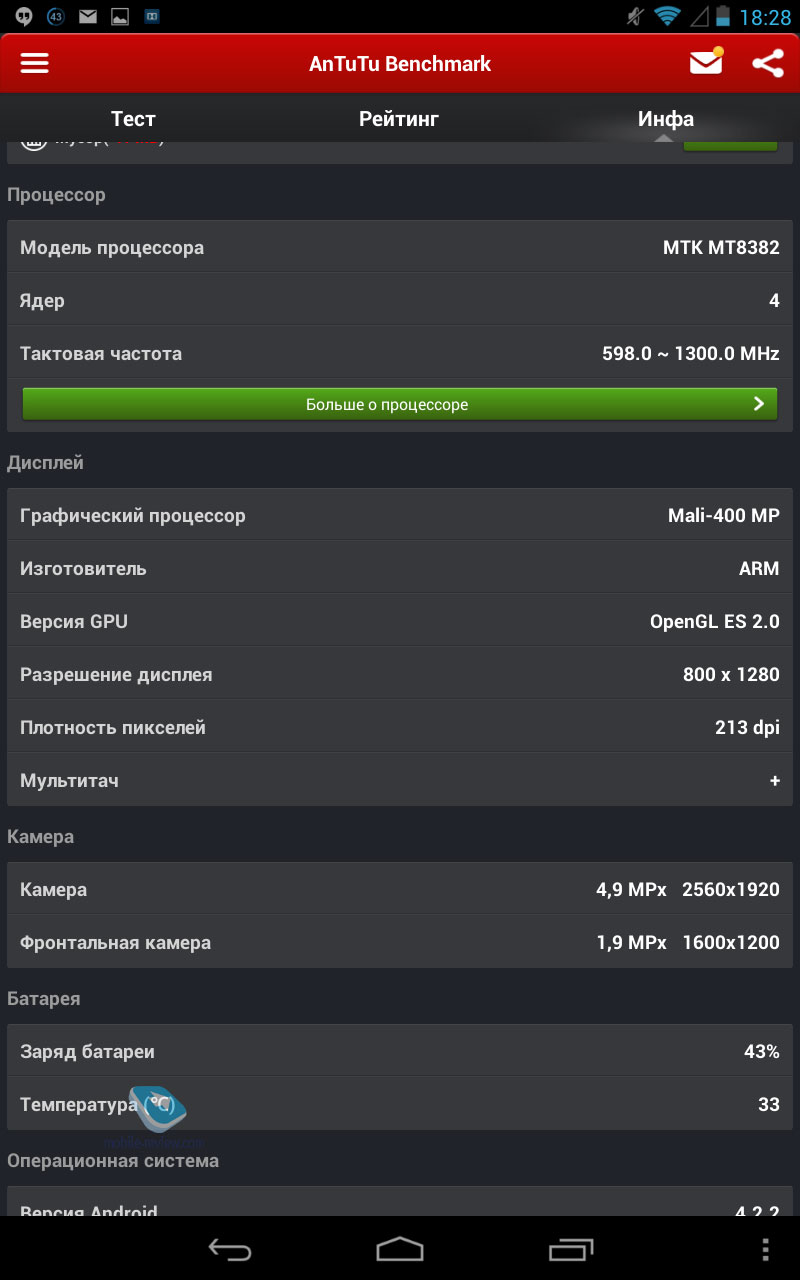
Task: Switch to the Рейтинг tab
Action: 399,119
